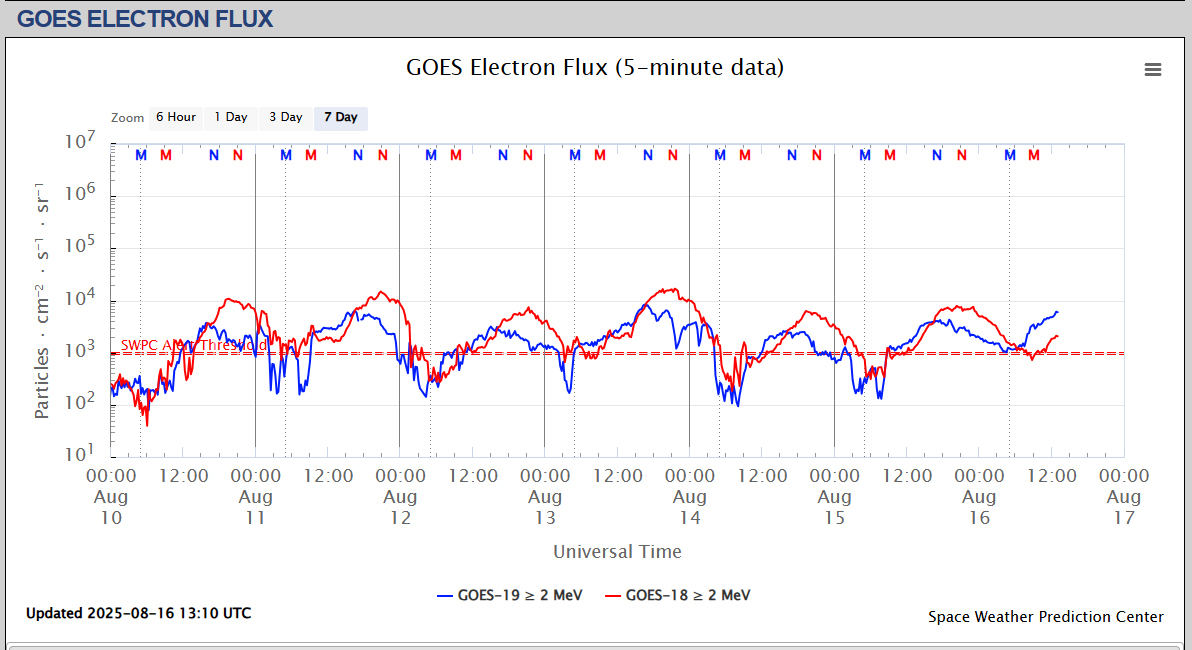Click the blue N noon marker on Aug 10

pos(214,155)
